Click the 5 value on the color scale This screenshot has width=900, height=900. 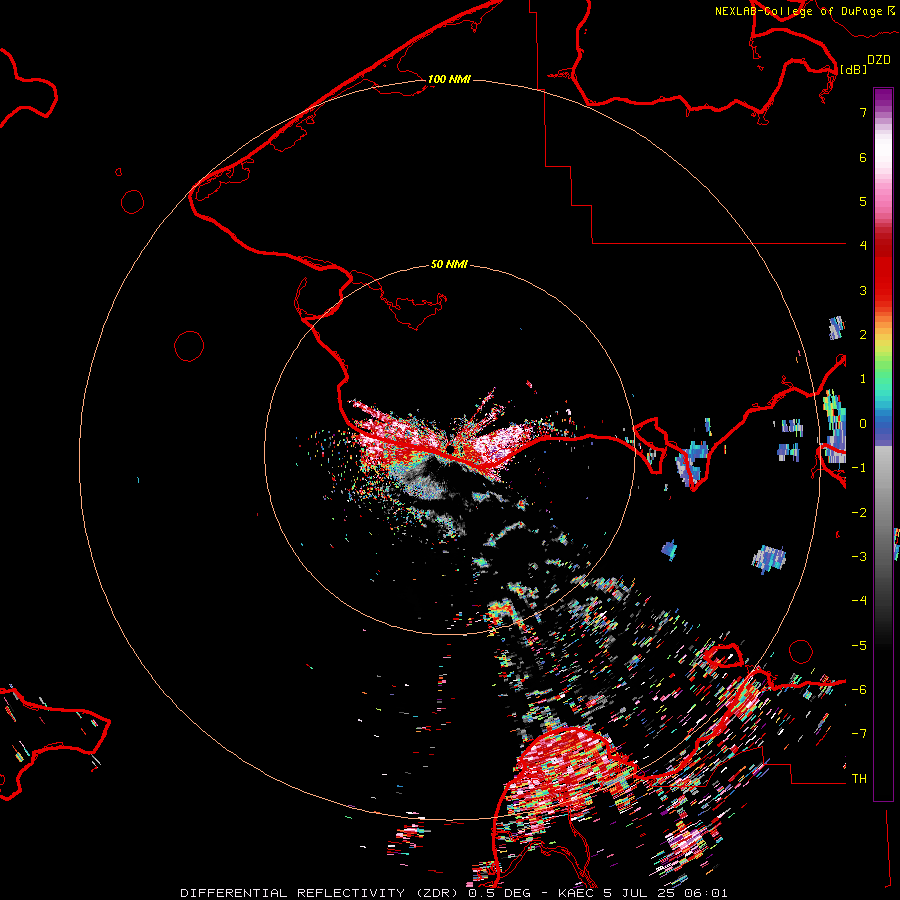click(863, 201)
